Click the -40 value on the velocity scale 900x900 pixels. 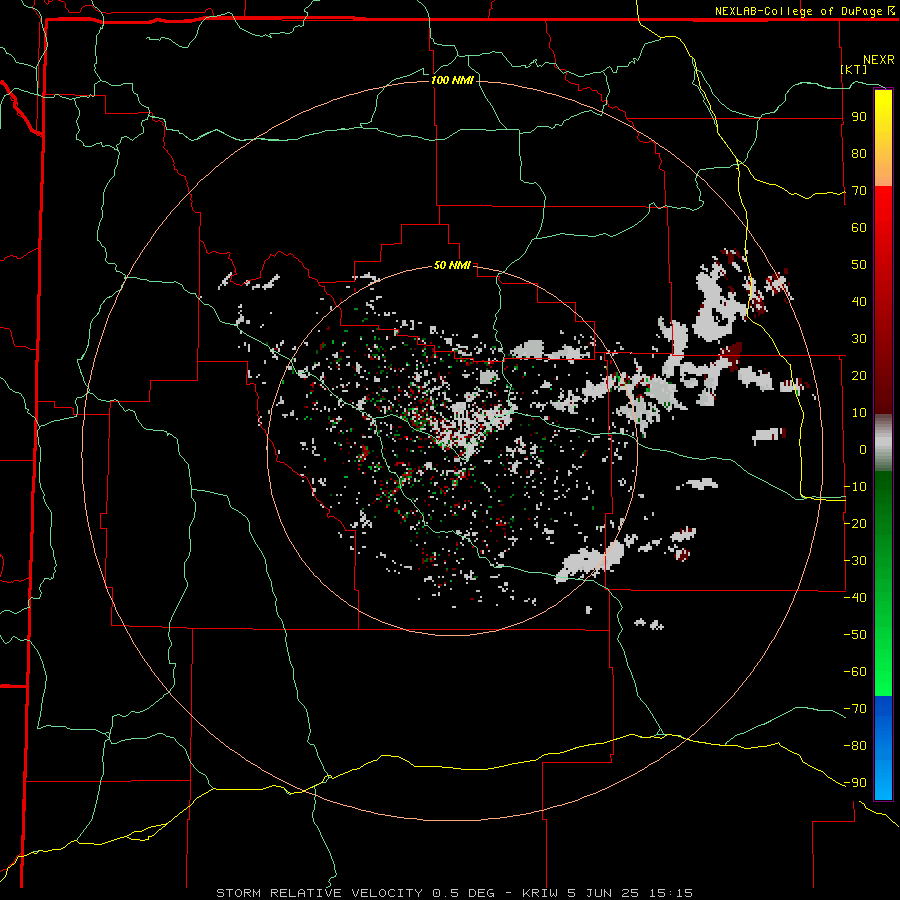(855, 598)
